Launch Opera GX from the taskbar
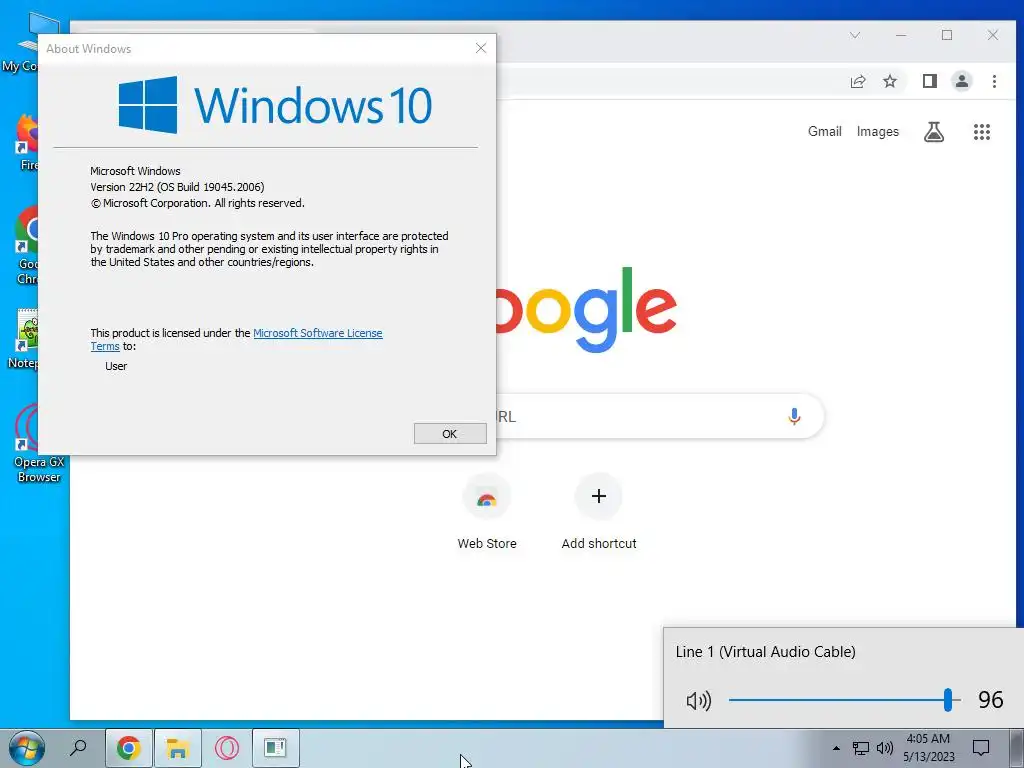This screenshot has width=1024, height=768. 227,748
